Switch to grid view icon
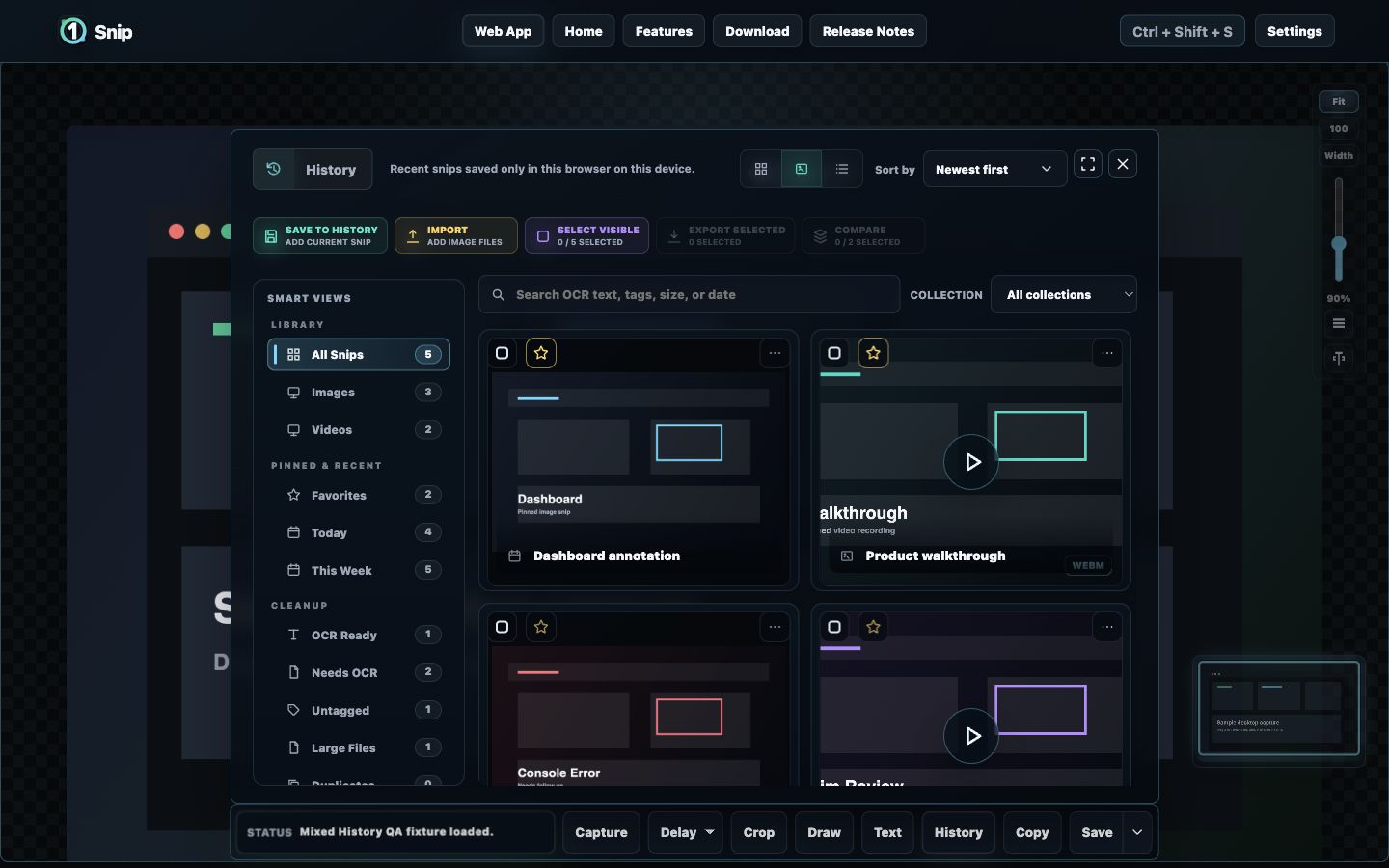 point(761,169)
